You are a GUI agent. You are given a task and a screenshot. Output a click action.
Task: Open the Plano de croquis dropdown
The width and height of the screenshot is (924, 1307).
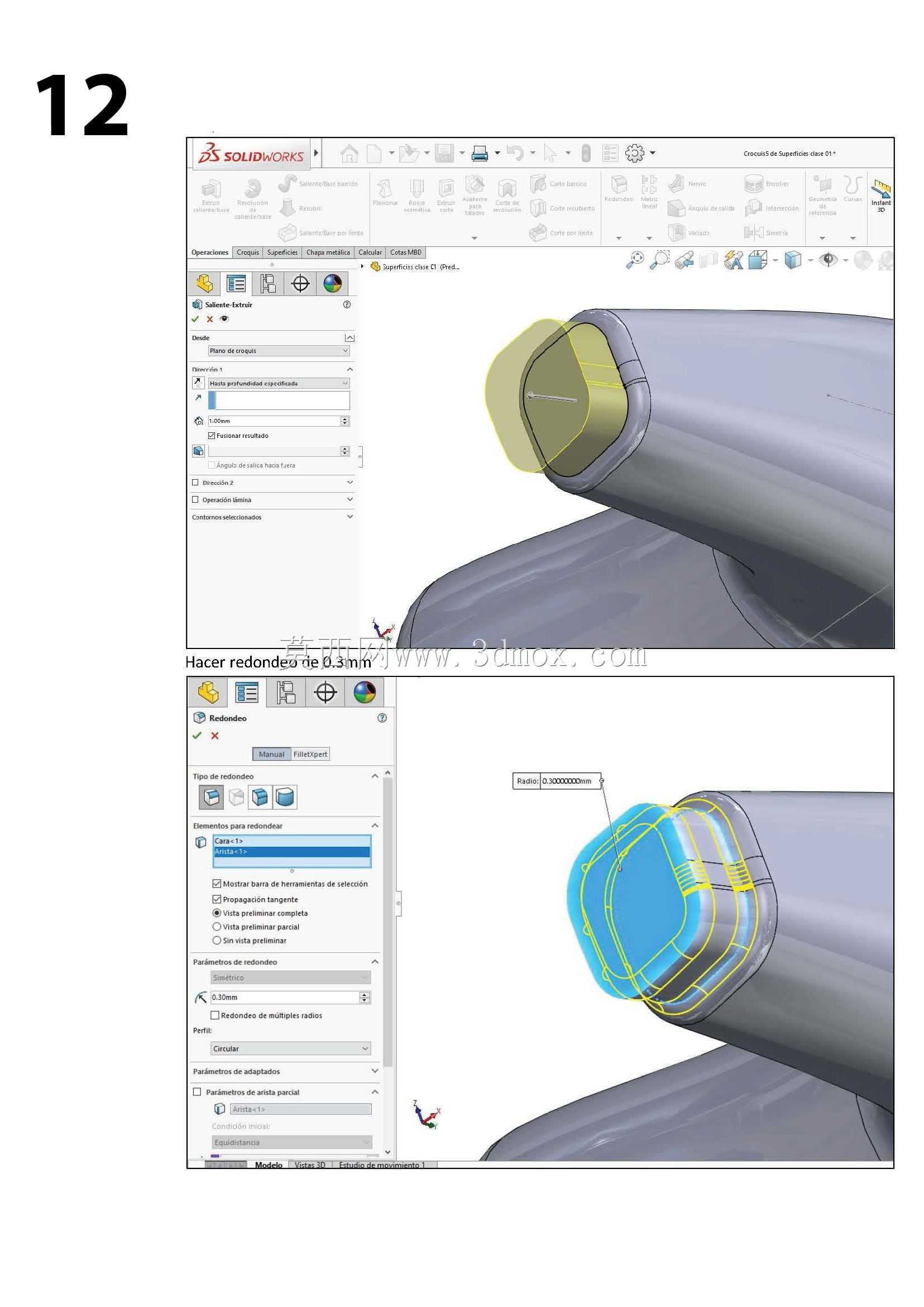point(279,351)
